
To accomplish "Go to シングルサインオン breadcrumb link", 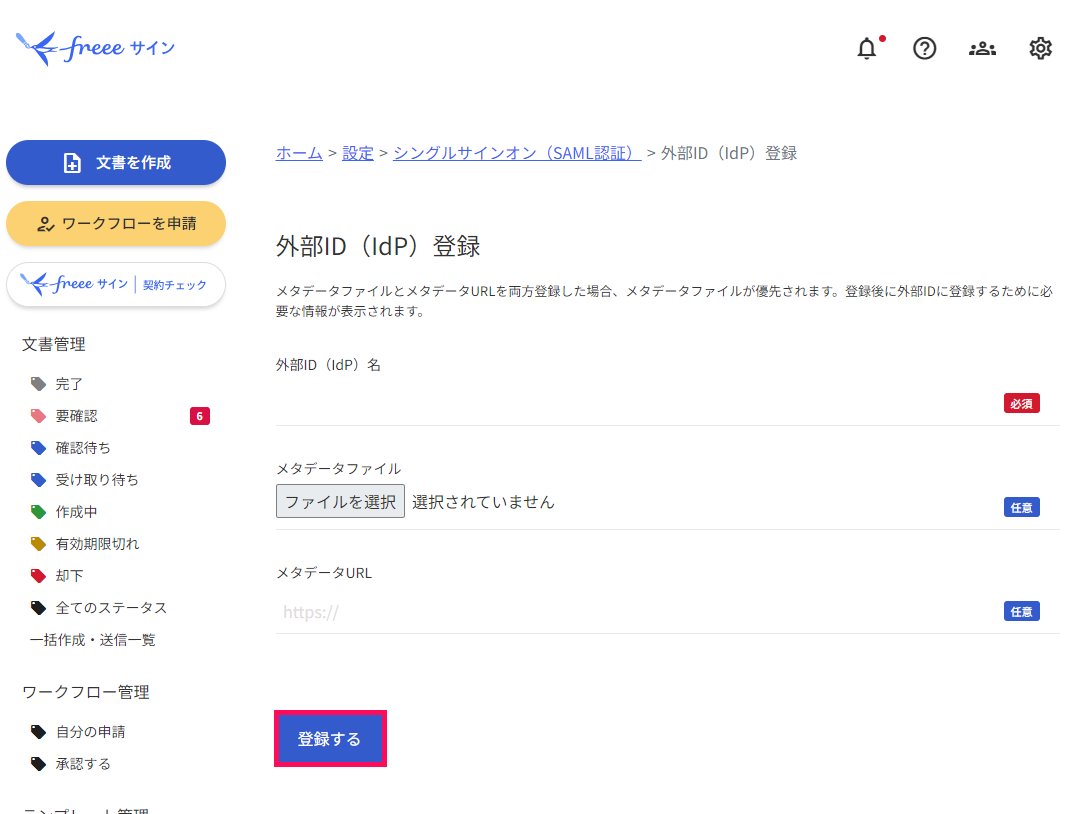I will point(517,153).
